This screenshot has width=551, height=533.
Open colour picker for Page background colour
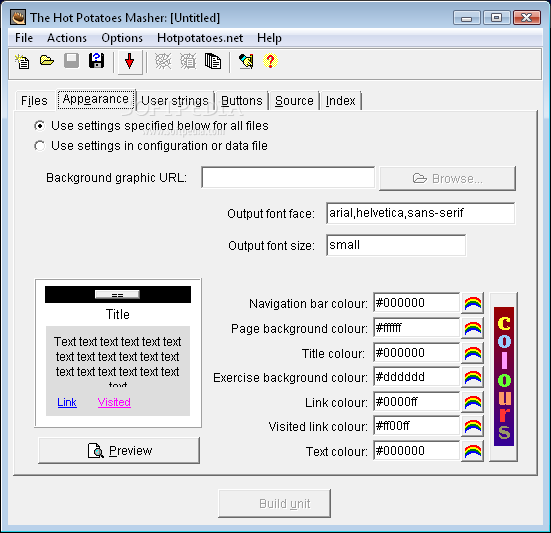(473, 328)
